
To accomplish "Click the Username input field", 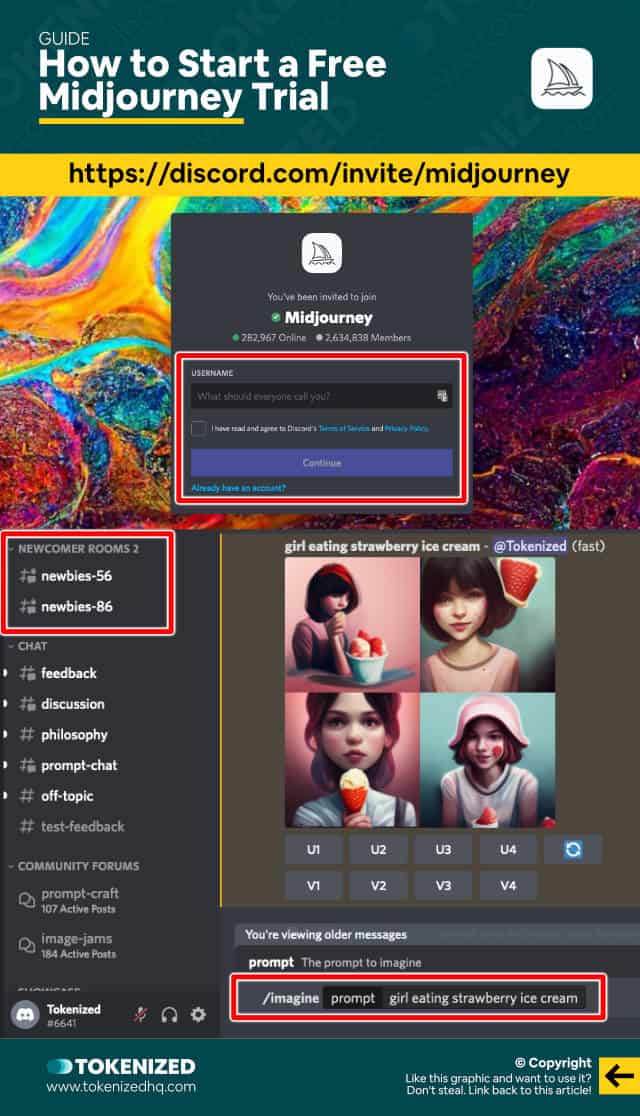I will [321, 396].
